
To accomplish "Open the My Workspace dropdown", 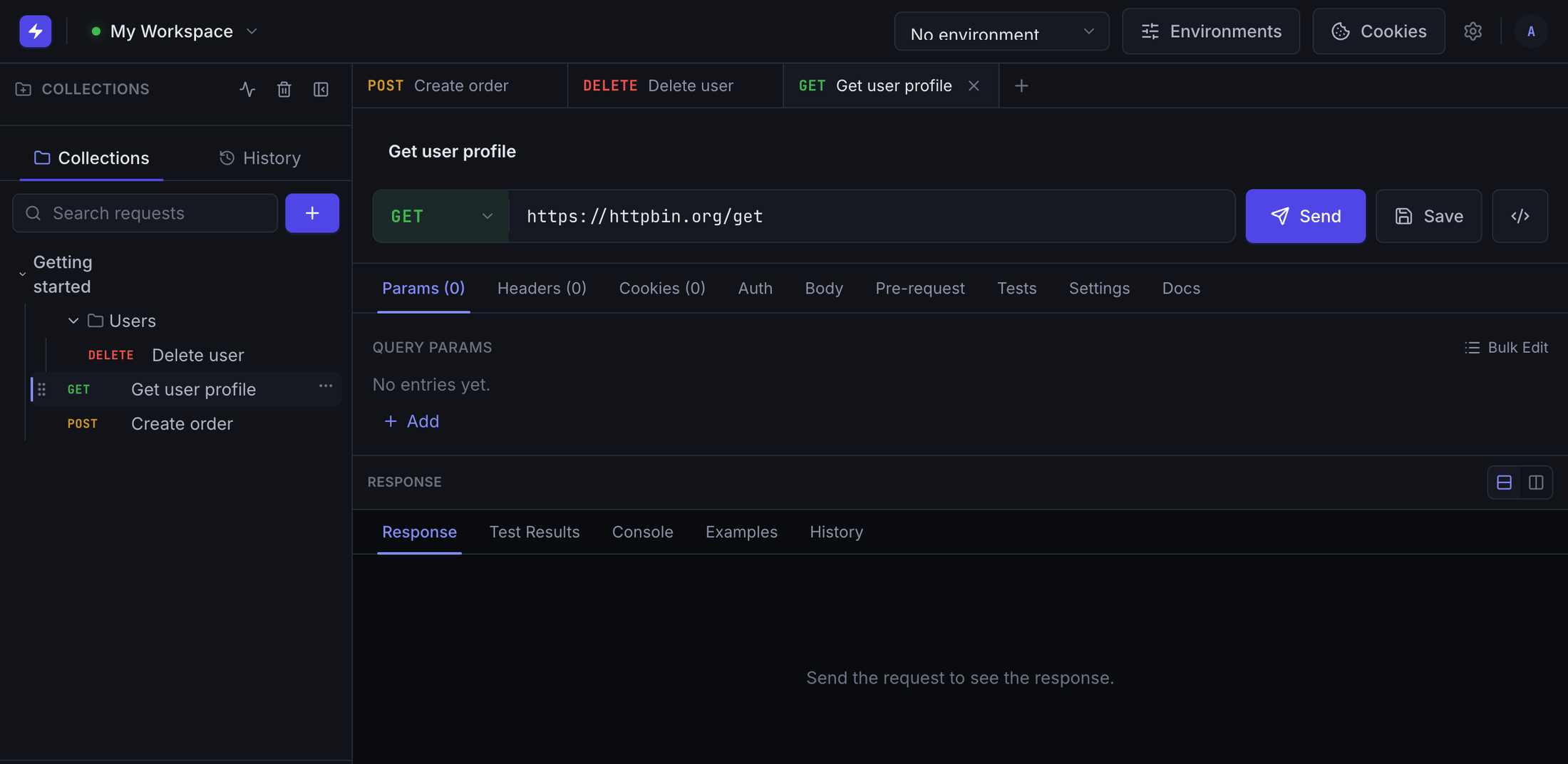I will 174,31.
